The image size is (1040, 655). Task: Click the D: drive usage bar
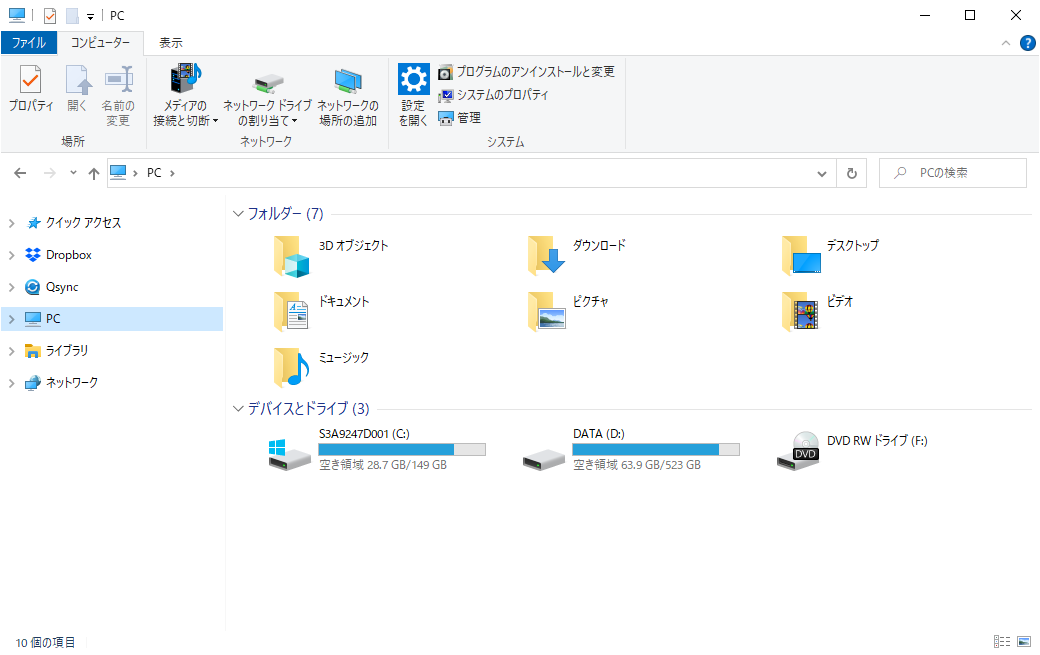[x=656, y=449]
